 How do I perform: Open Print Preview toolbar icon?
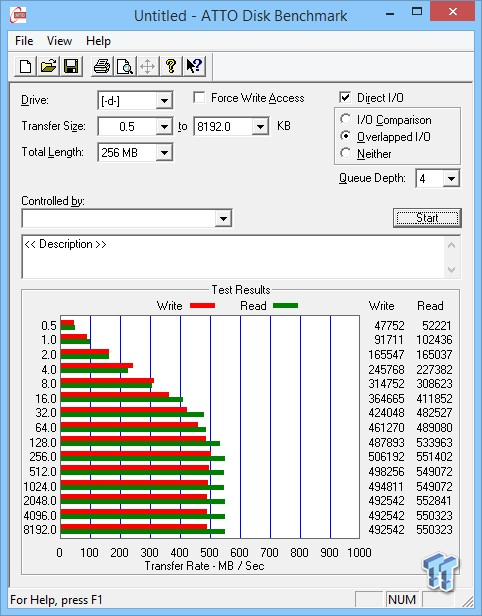(x=125, y=66)
